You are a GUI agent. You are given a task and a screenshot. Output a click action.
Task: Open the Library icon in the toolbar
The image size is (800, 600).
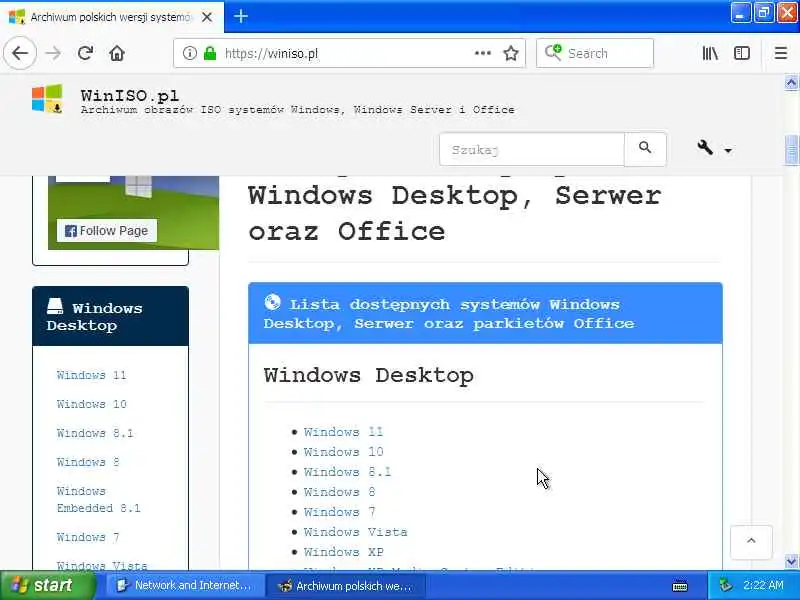(710, 53)
